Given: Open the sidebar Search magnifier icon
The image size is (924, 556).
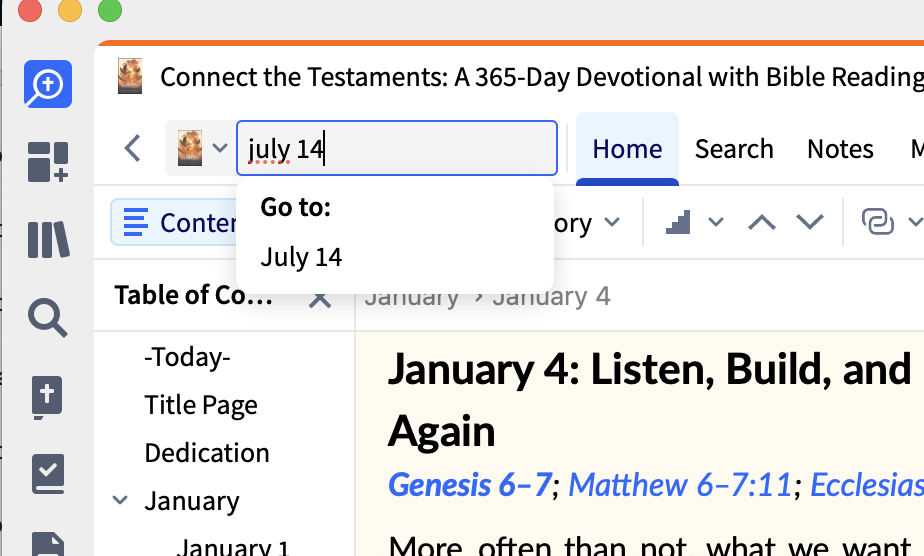Looking at the screenshot, I should pyautogui.click(x=48, y=318).
